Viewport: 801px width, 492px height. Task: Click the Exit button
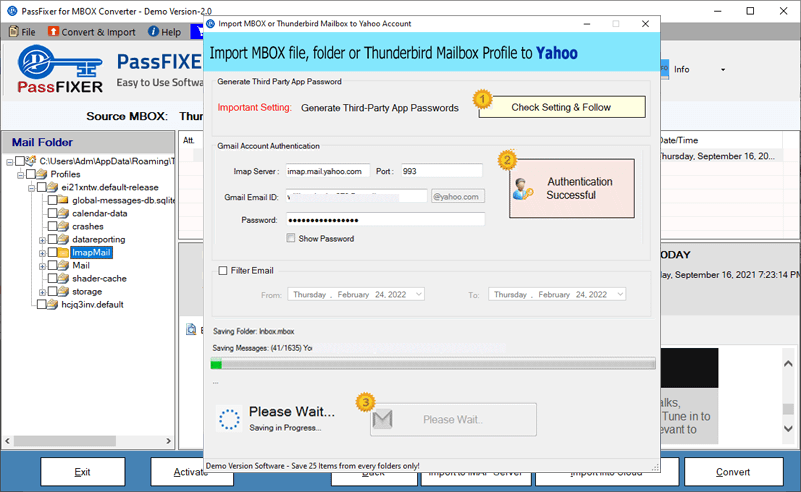click(x=83, y=472)
